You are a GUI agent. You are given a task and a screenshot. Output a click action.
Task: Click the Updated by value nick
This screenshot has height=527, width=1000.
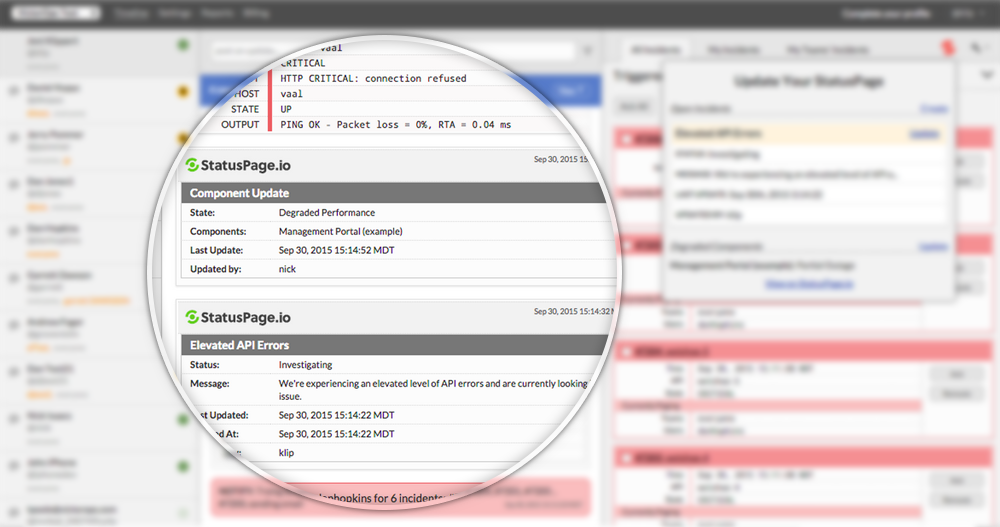(287, 269)
